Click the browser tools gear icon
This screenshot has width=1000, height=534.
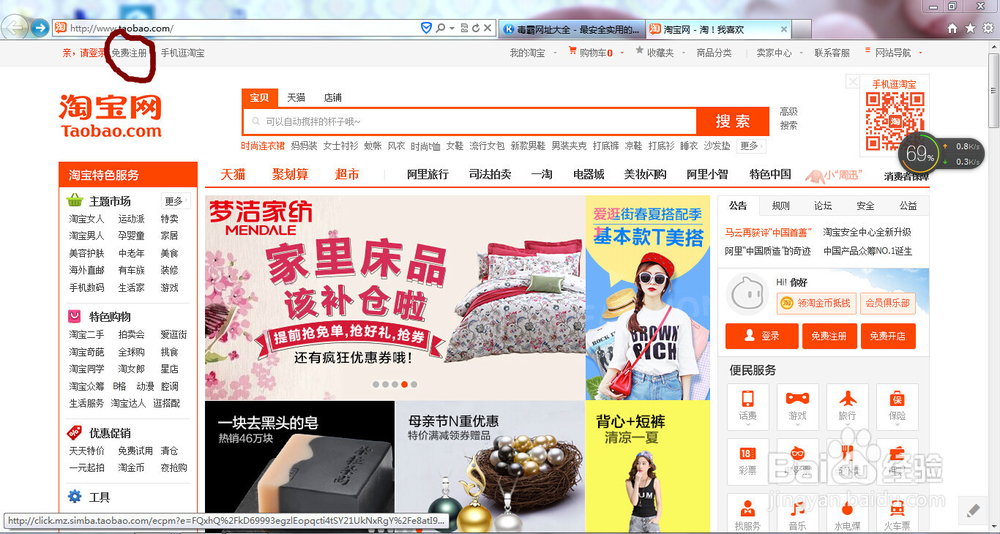click(x=989, y=28)
